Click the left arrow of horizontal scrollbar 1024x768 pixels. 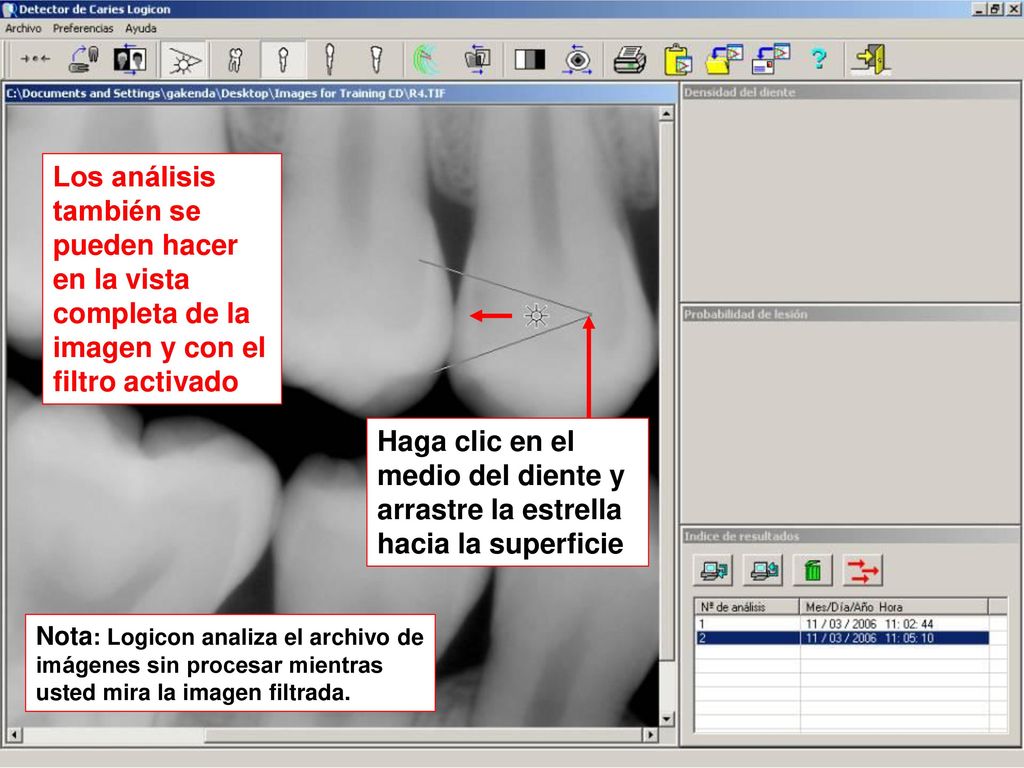[14, 735]
